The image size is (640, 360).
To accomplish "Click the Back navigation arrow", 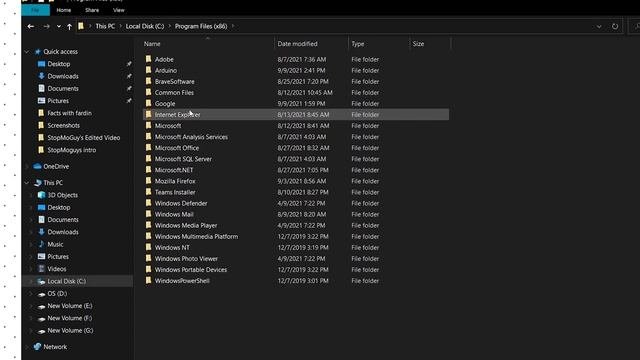I will (31, 27).
